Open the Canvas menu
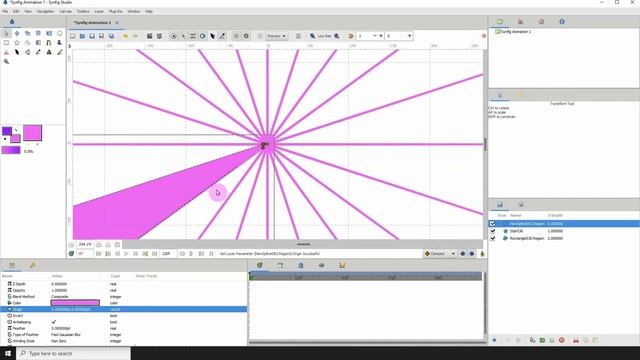The image size is (640, 360). coord(65,11)
